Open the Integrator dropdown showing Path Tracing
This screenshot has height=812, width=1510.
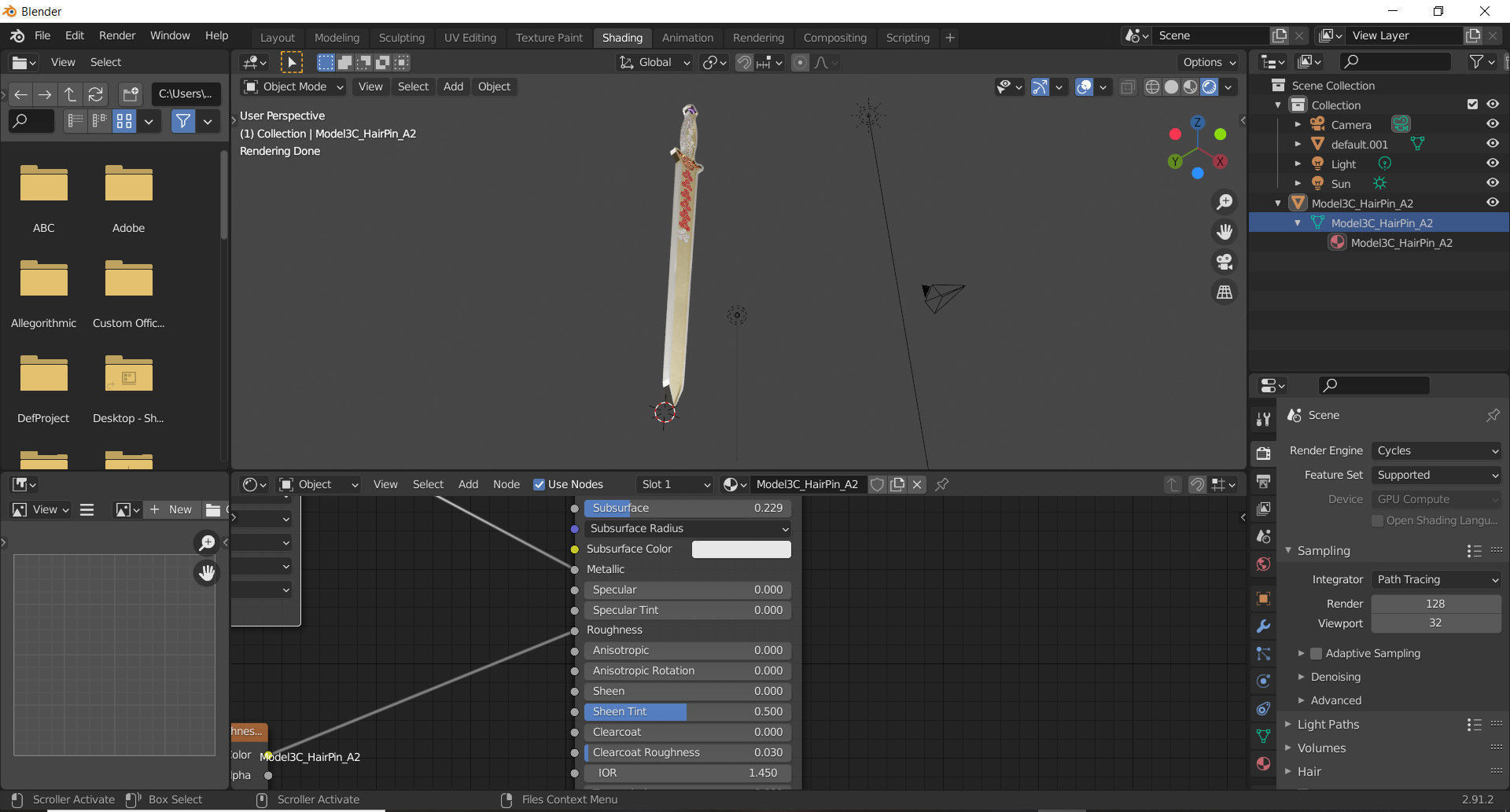point(1436,579)
